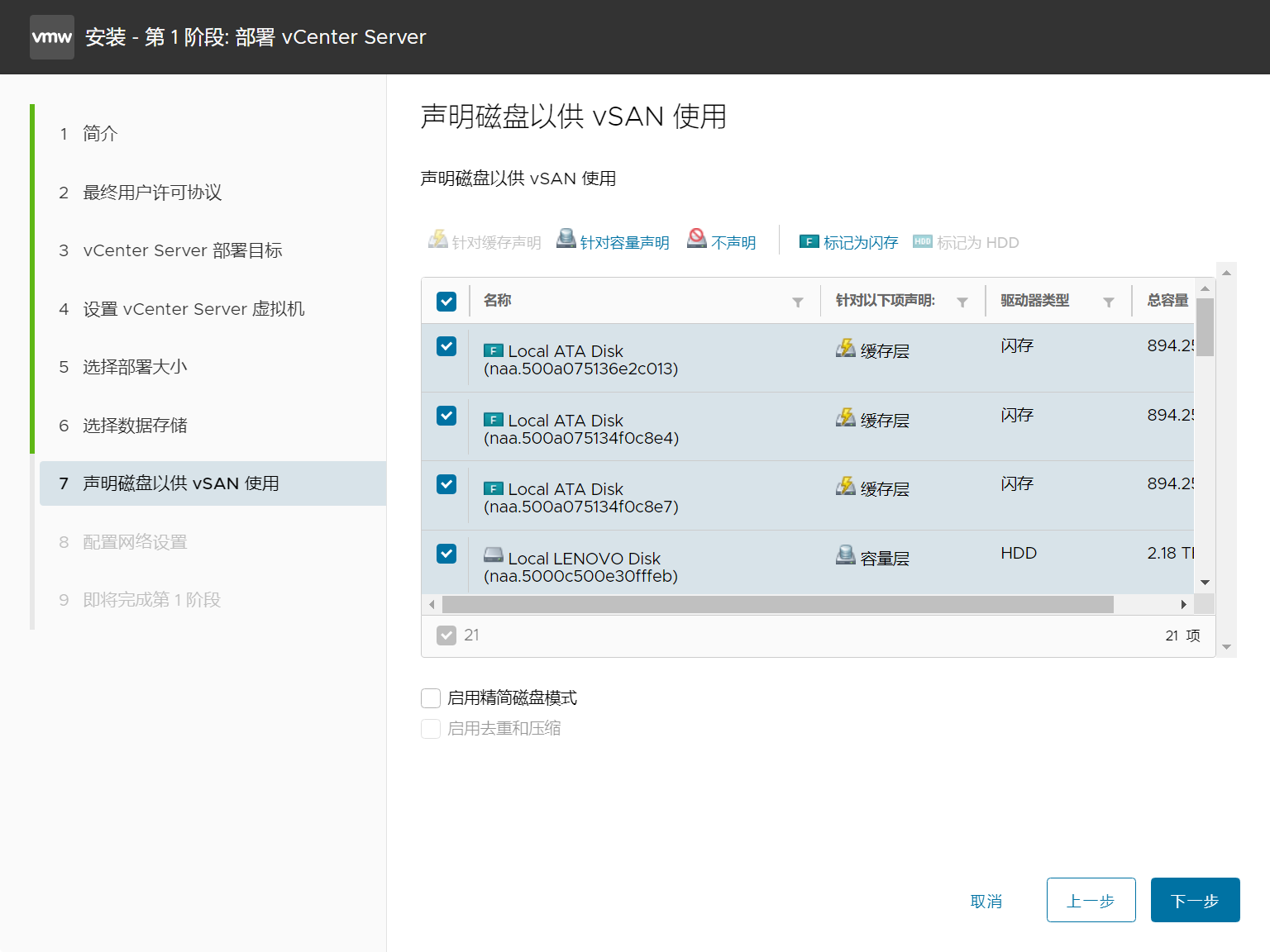Click the claim for capacity tier icon

pyautogui.click(x=566, y=239)
